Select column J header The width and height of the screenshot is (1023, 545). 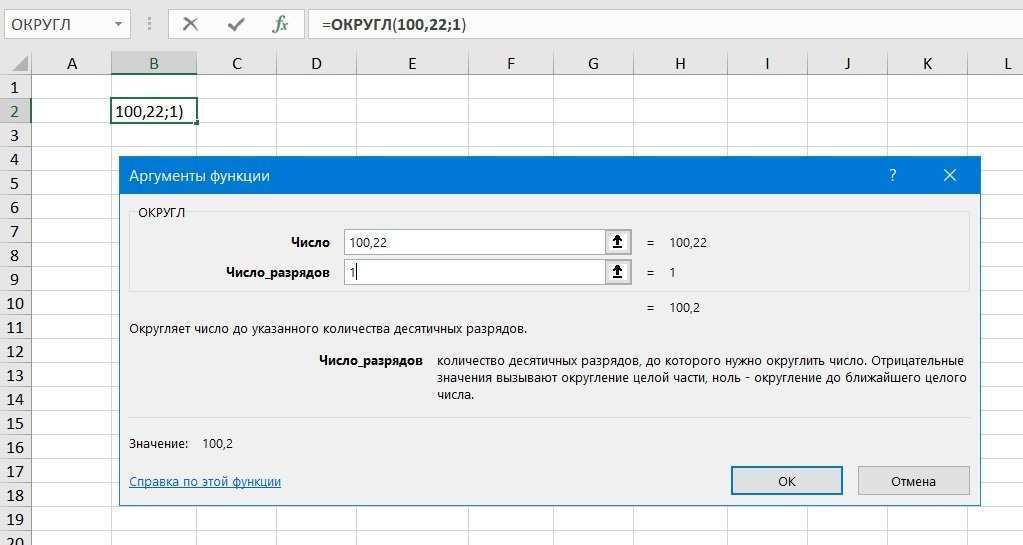[x=847, y=63]
